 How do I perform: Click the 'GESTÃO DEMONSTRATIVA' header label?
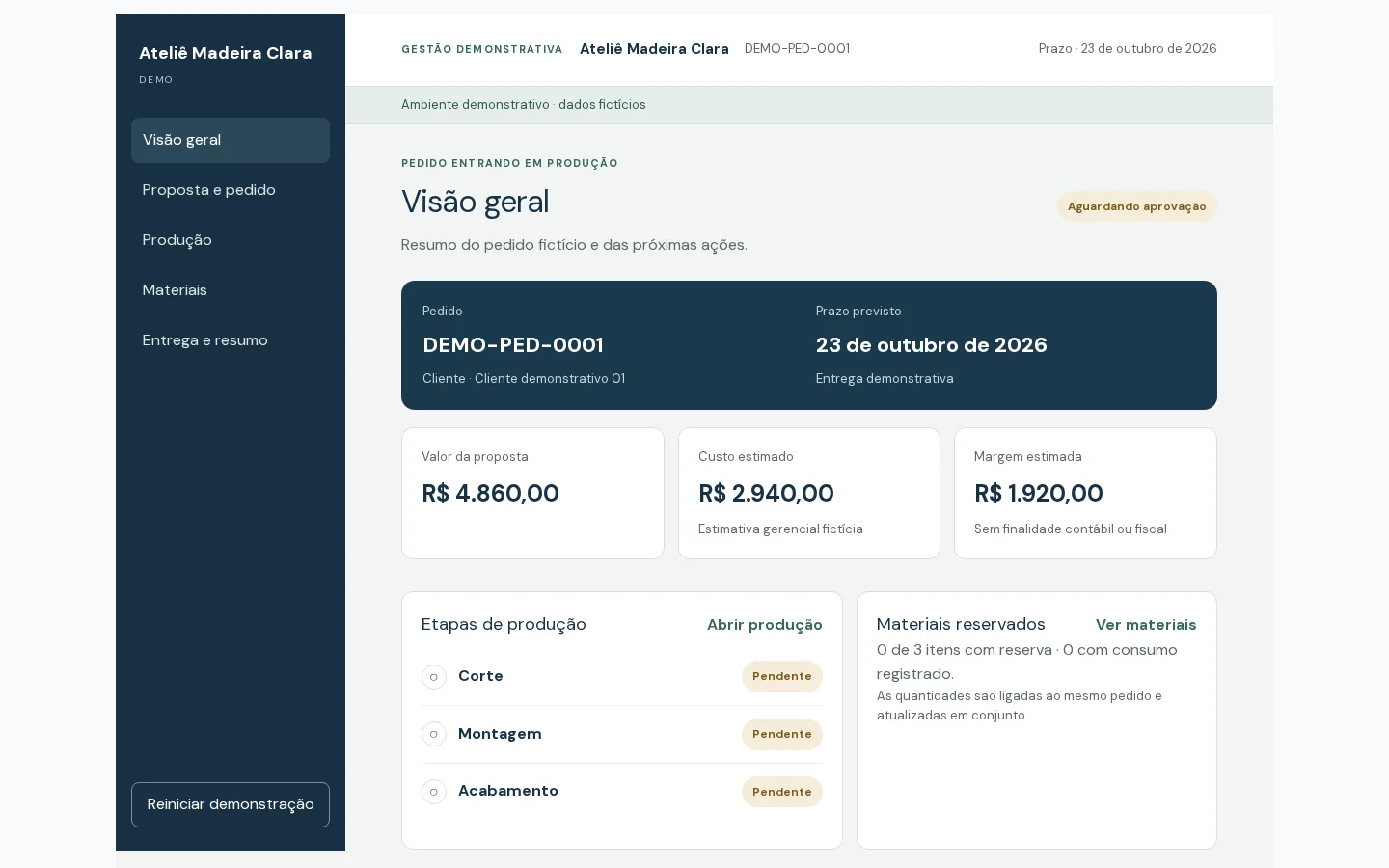[482, 49]
